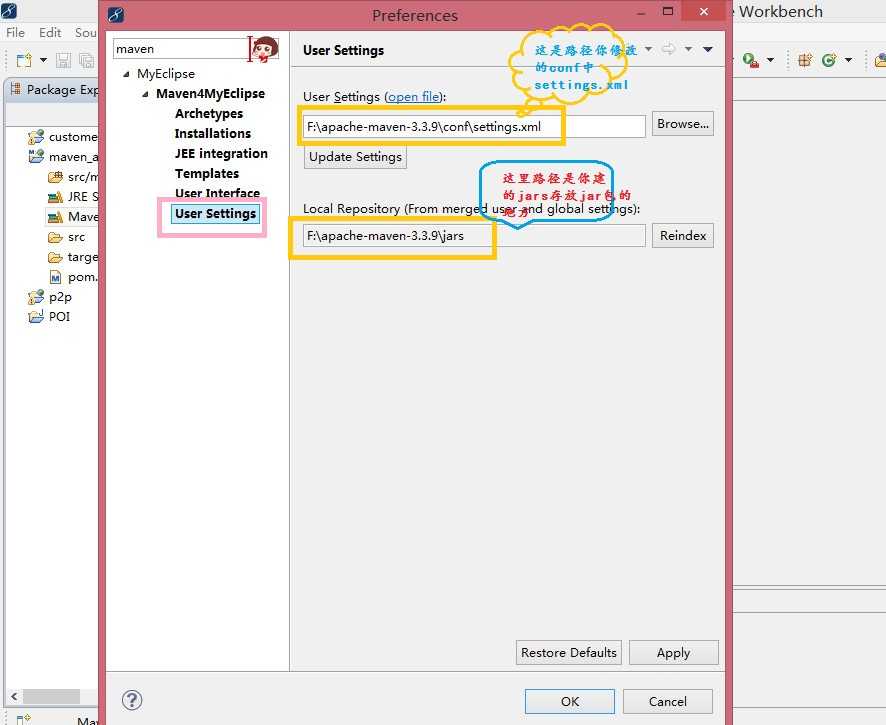
Task: Click the forward navigation arrow icon
Action: coord(668,49)
